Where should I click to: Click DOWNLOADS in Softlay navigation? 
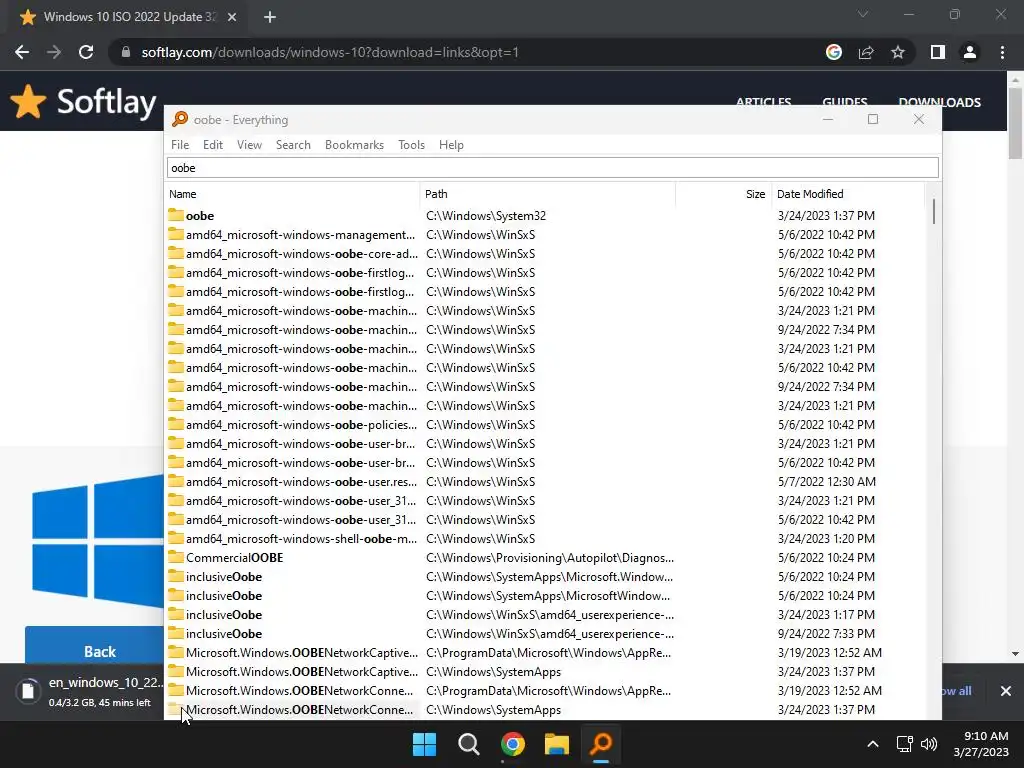[939, 103]
